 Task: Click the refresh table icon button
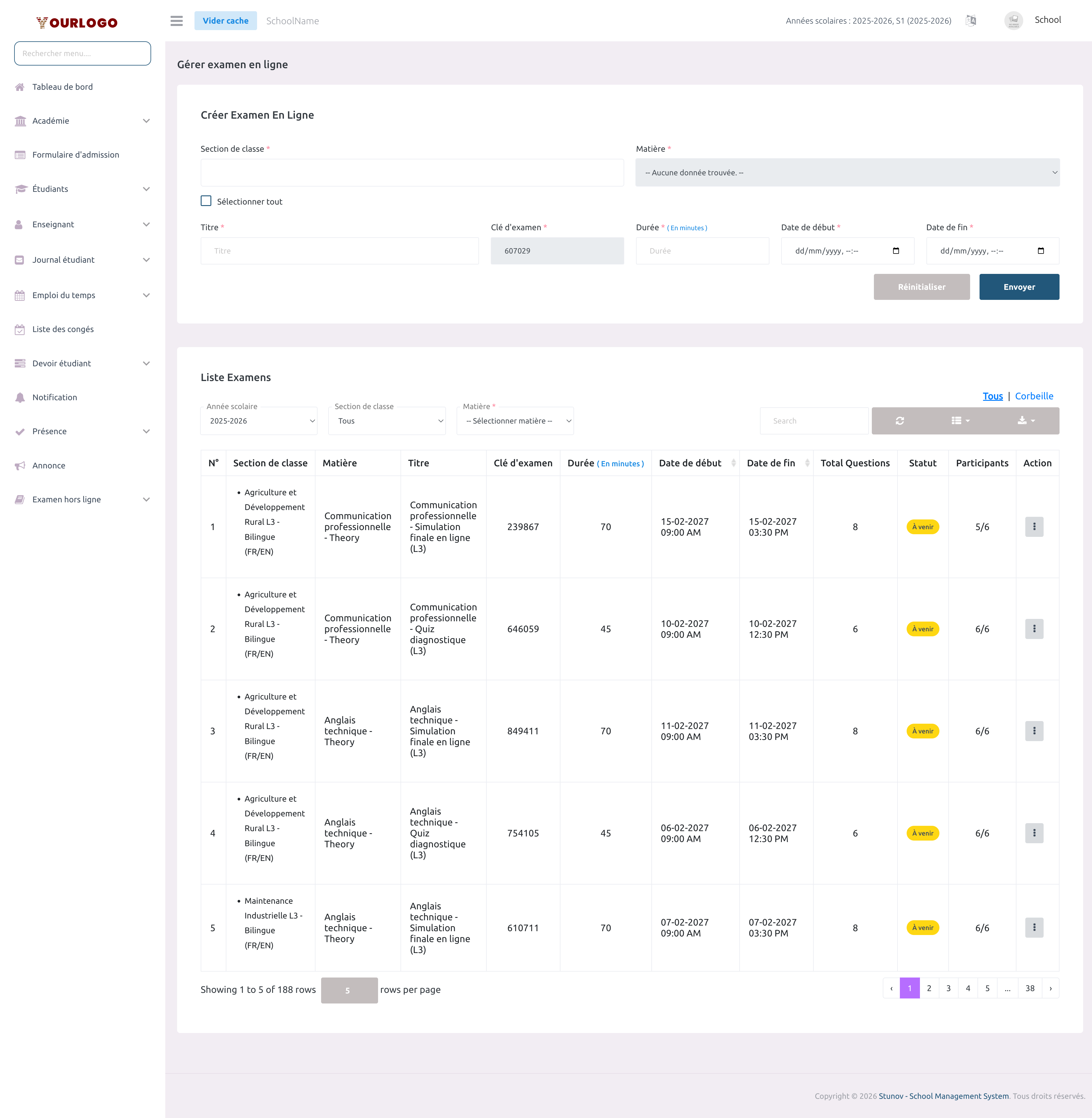click(899, 421)
